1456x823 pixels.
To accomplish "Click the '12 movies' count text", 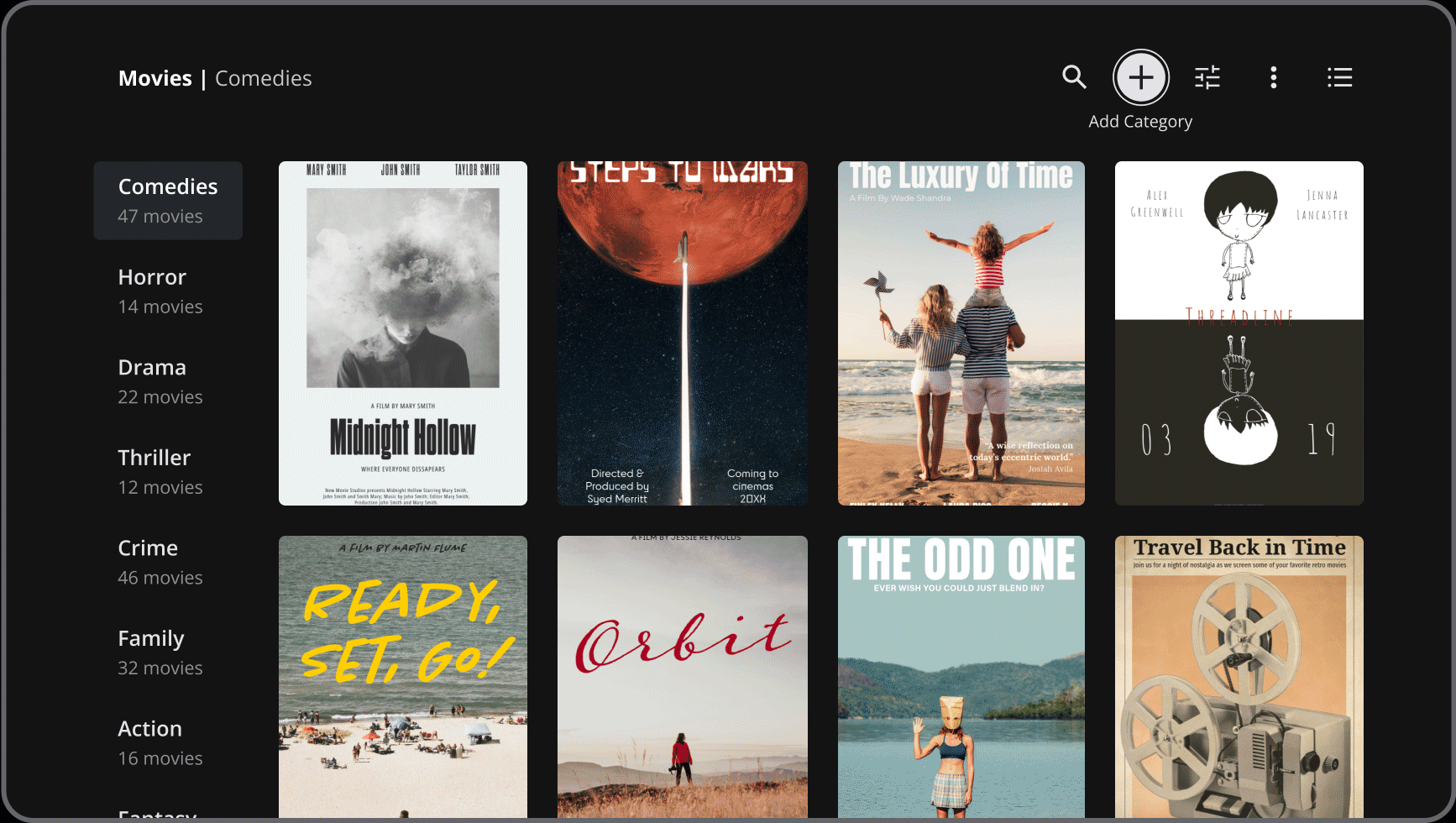I will click(x=160, y=487).
